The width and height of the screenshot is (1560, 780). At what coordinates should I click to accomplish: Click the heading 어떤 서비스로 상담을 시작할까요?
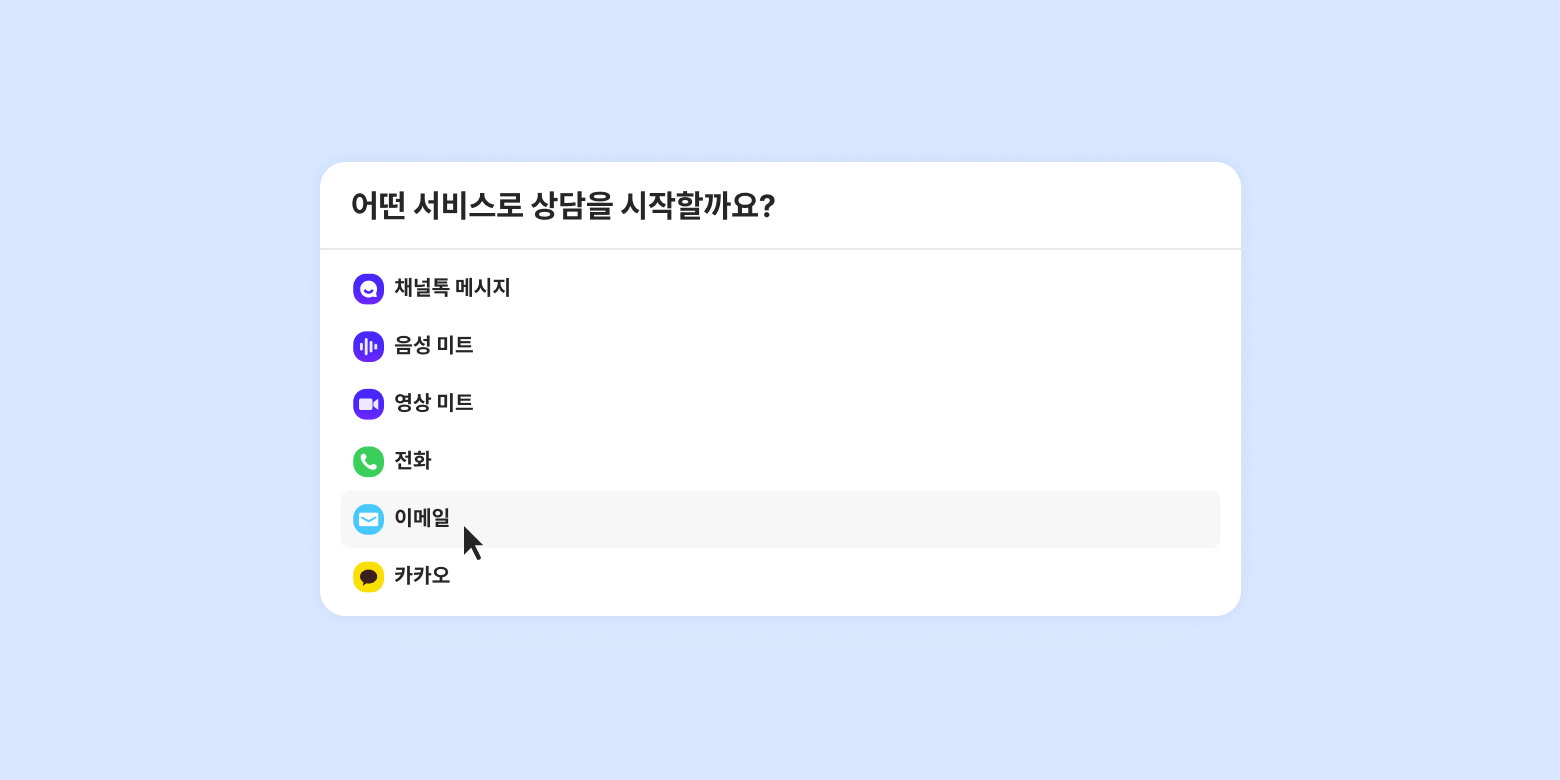coord(563,206)
